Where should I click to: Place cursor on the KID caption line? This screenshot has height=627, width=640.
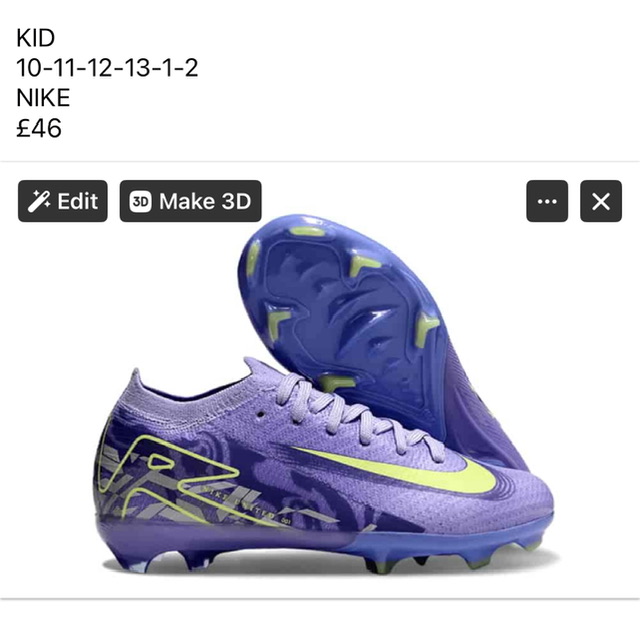click(36, 38)
